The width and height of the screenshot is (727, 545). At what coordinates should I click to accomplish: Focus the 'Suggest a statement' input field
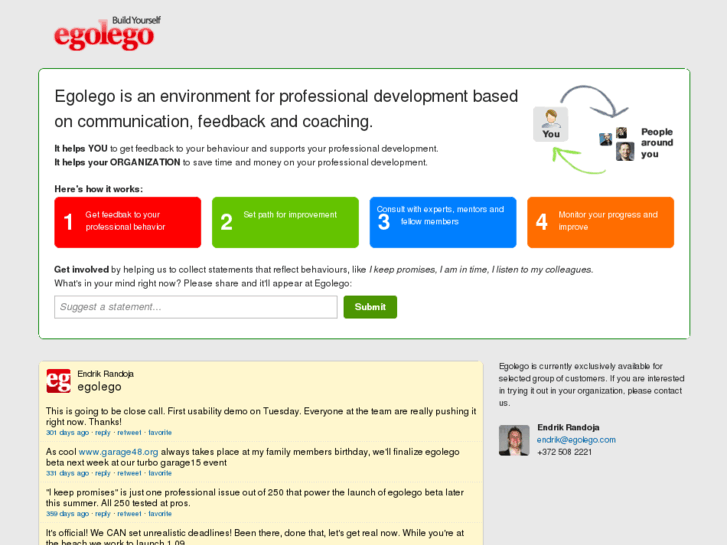196,307
